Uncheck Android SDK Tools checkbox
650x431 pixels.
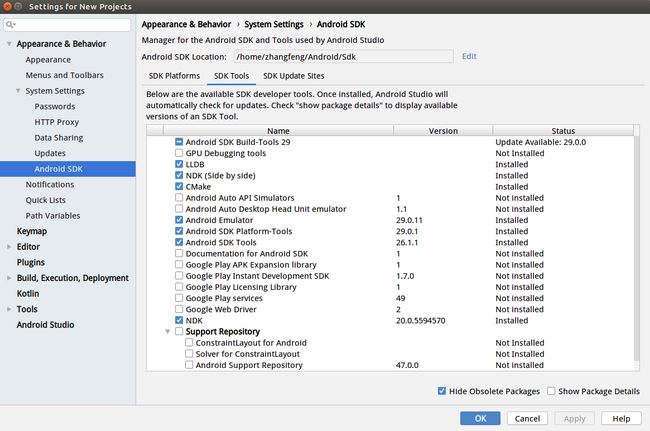click(179, 242)
